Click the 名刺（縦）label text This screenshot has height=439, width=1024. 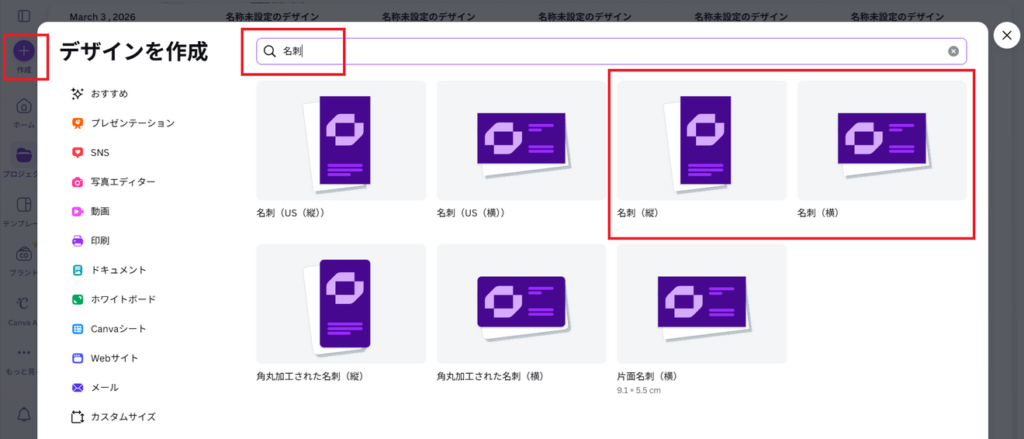point(637,213)
